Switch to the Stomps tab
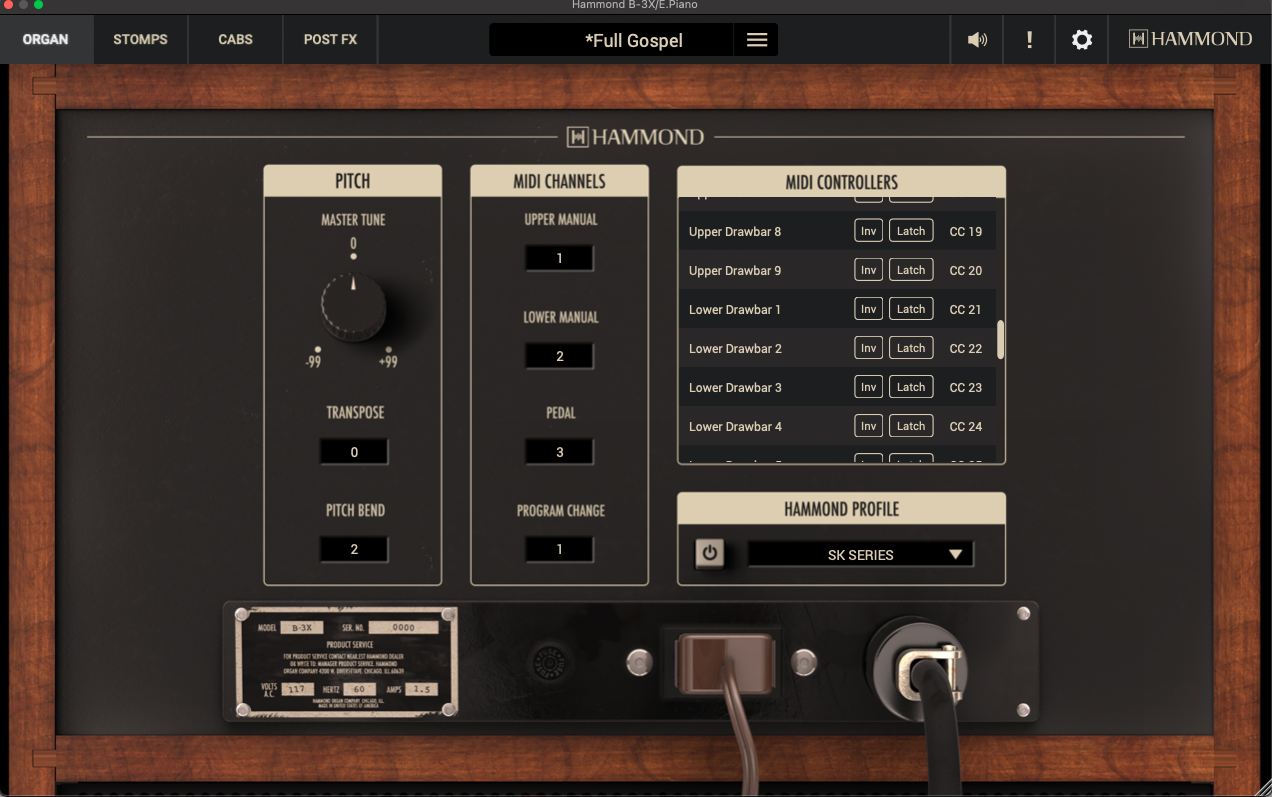The height and width of the screenshot is (797, 1272). click(x=140, y=40)
